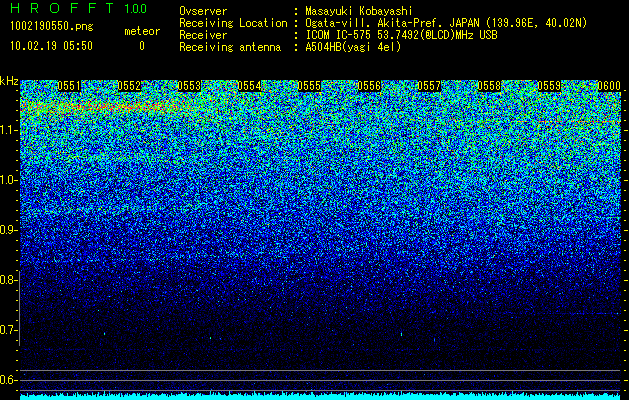629x400 pixels.
Task: Click the 0.7 frequency axis label
Action: (8, 330)
